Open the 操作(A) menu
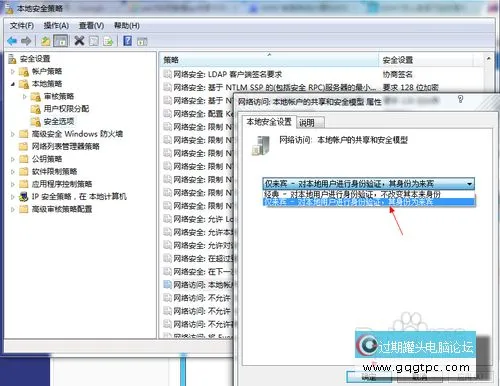Screen dimensions: 500x386 pyautogui.click(x=56, y=26)
